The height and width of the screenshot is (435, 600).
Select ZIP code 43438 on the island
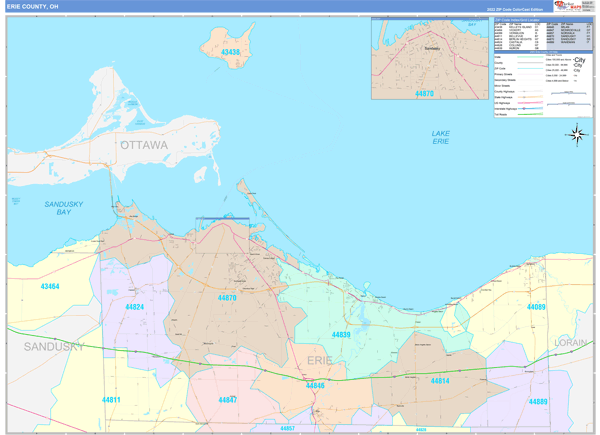pyautogui.click(x=231, y=52)
